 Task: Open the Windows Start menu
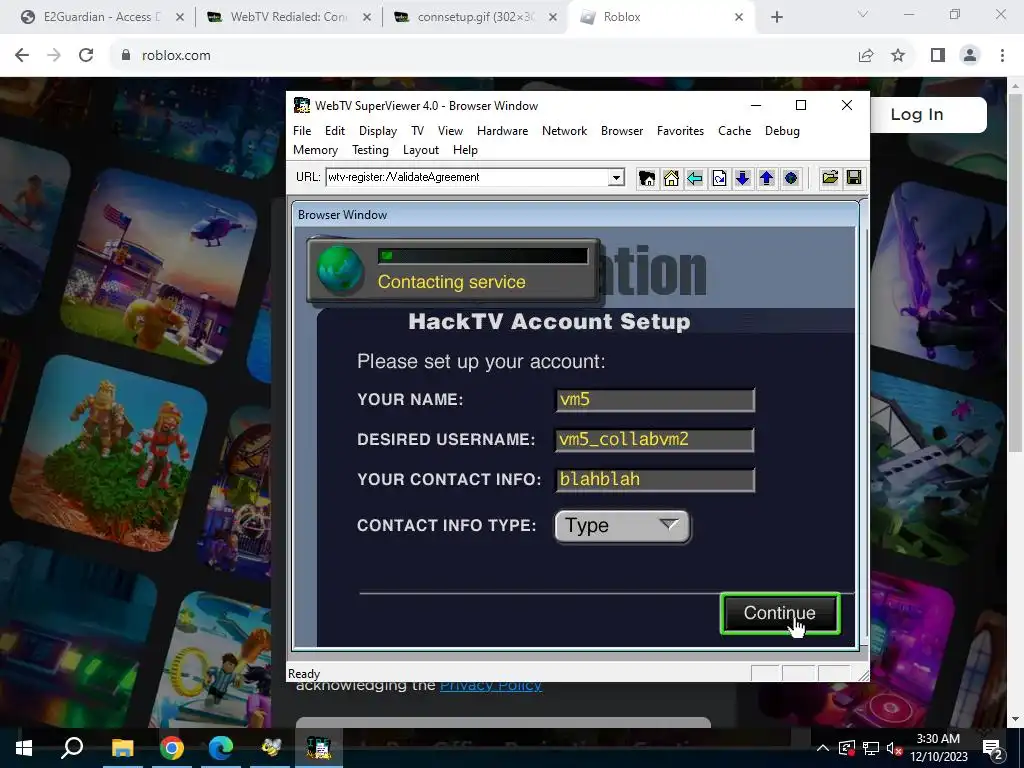(24, 748)
